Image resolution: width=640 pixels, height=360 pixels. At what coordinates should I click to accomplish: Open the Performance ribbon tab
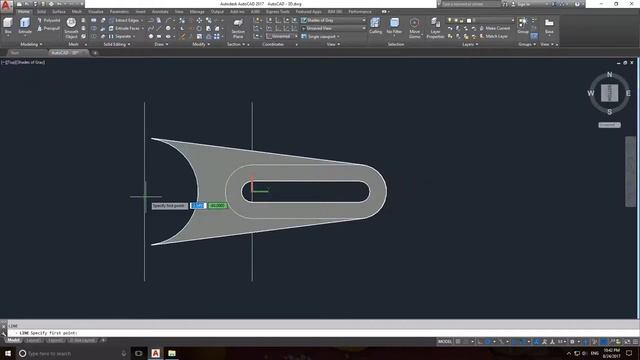[x=360, y=11]
